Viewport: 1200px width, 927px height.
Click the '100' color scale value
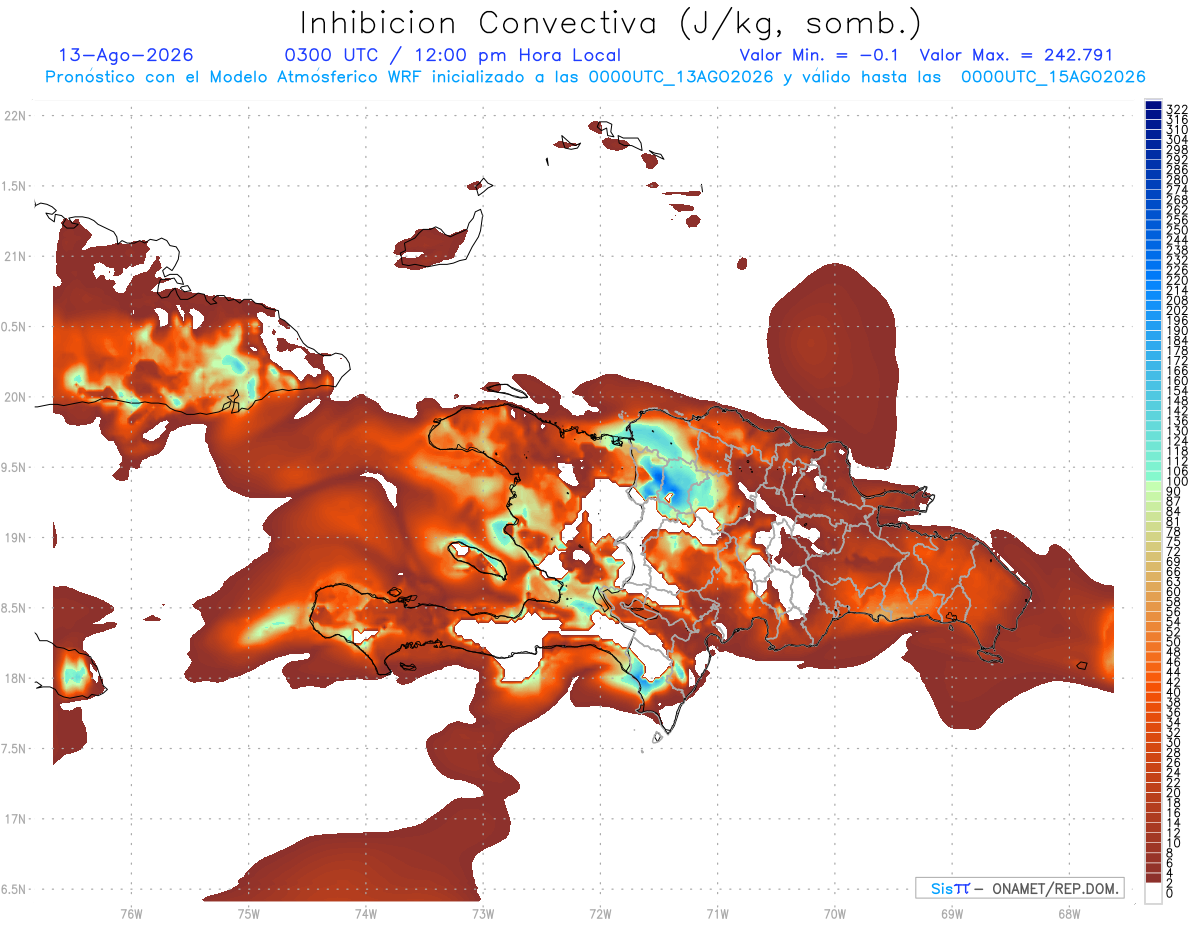pos(1176,482)
